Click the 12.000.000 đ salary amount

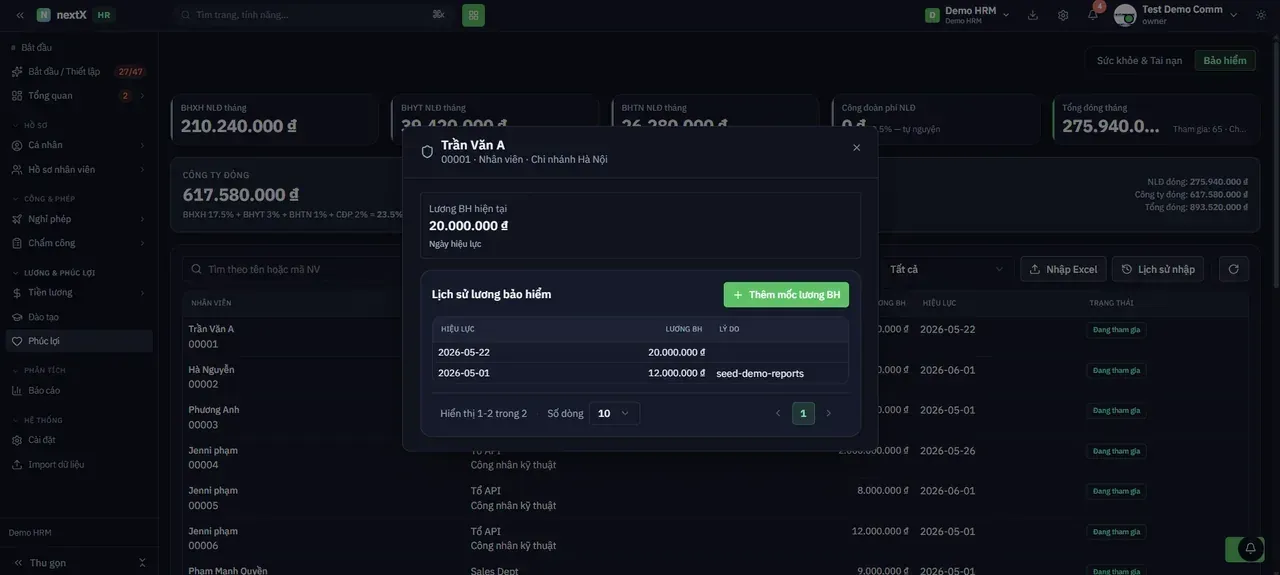click(676, 373)
